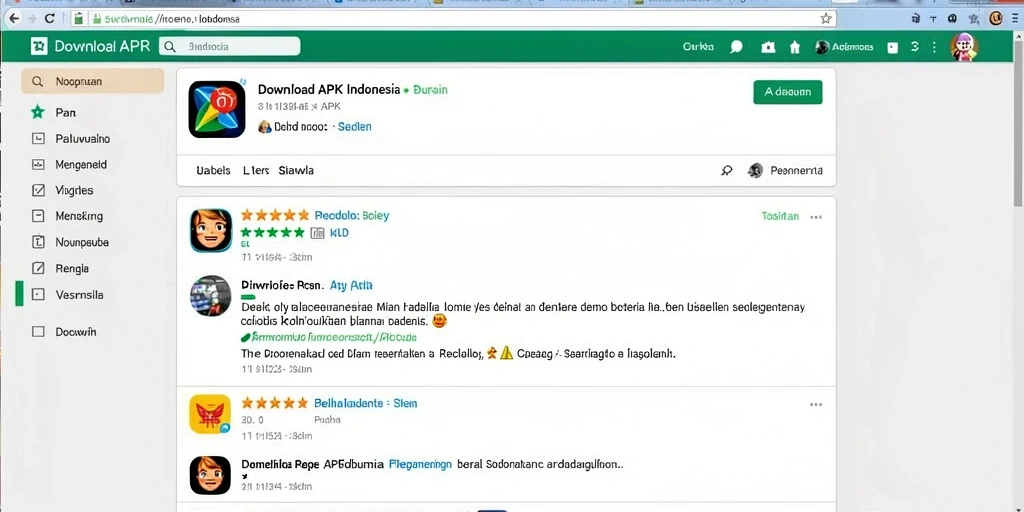Click the camera icon in header
This screenshot has height=512, width=1024.
click(768, 47)
